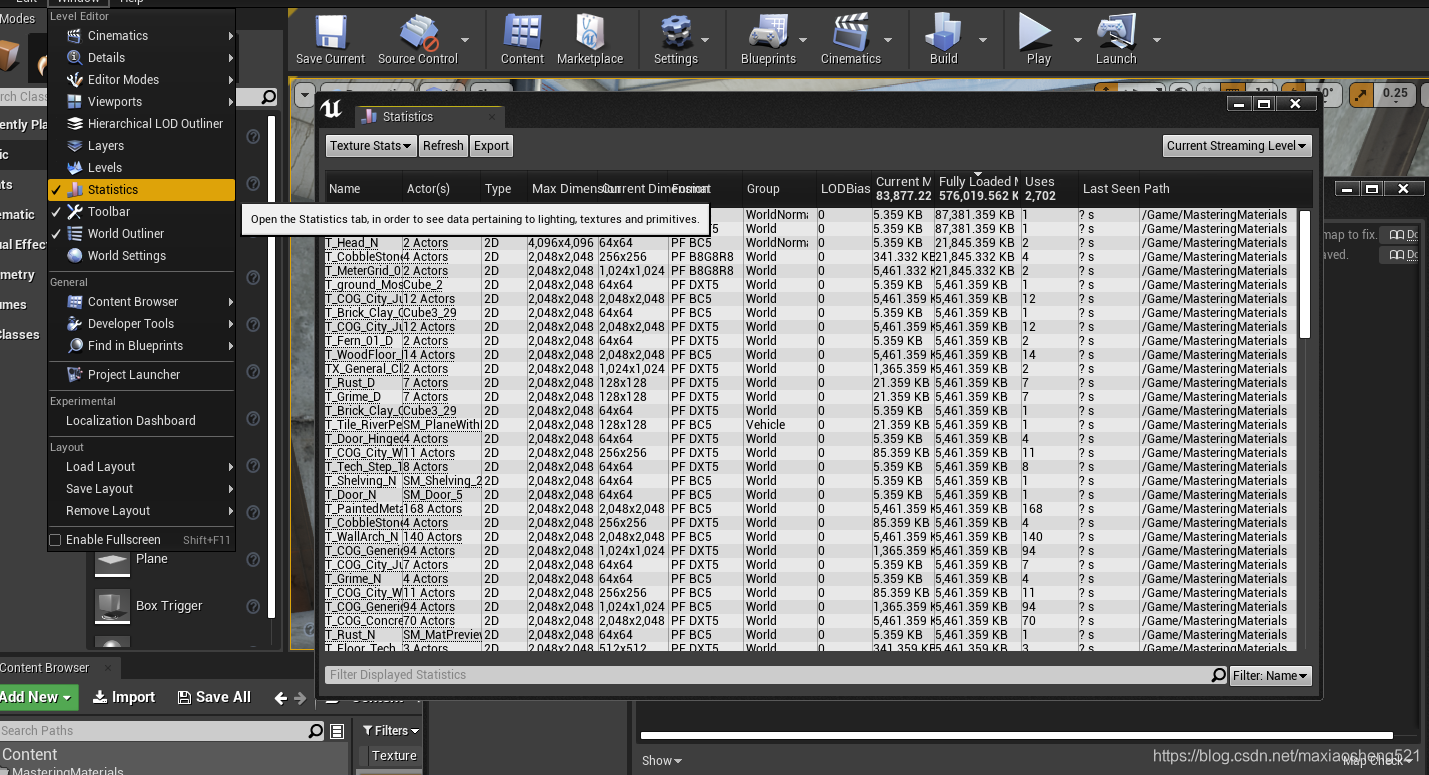Click the Play toolbar icon

1038,40
